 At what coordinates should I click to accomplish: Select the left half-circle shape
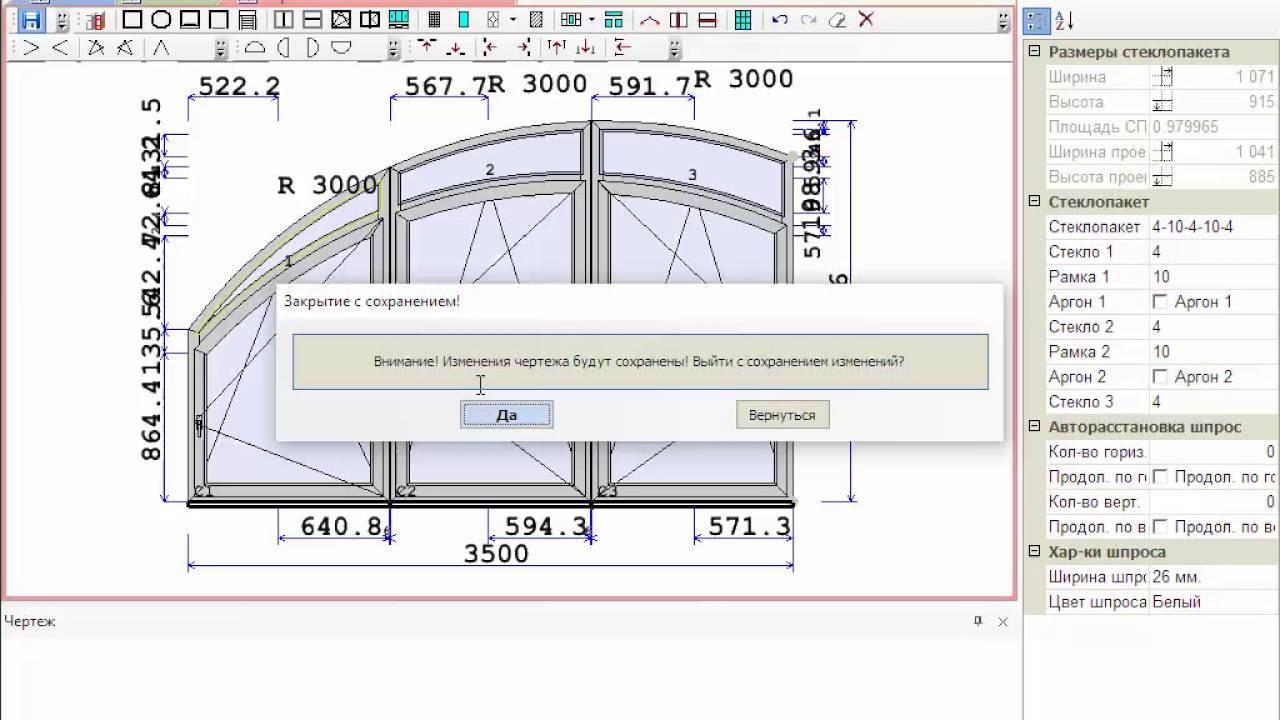(x=284, y=47)
